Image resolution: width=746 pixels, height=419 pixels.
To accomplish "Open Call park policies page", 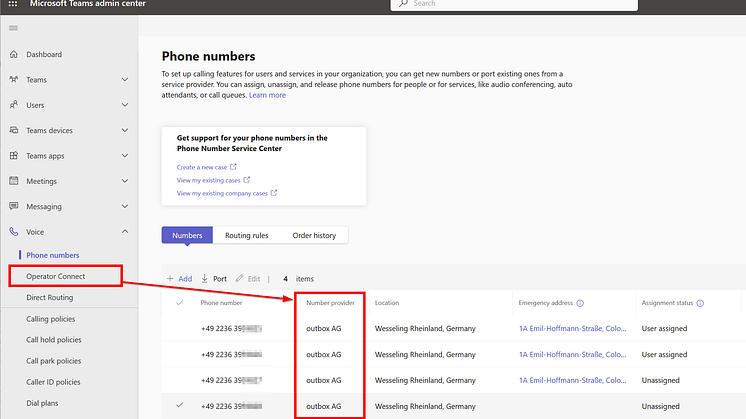I will pyautogui.click(x=53, y=361).
